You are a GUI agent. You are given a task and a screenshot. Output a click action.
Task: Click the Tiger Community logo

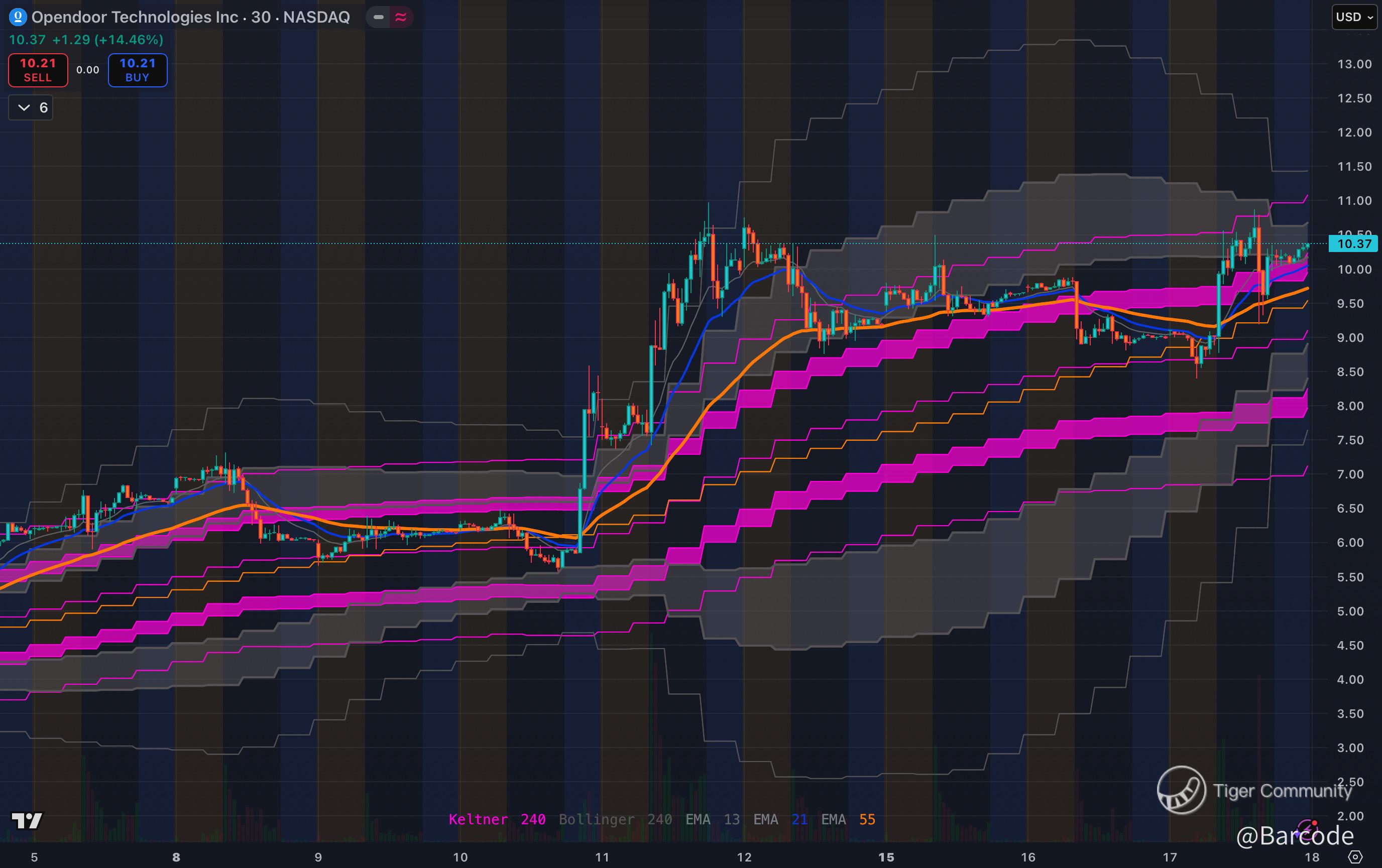1181,790
